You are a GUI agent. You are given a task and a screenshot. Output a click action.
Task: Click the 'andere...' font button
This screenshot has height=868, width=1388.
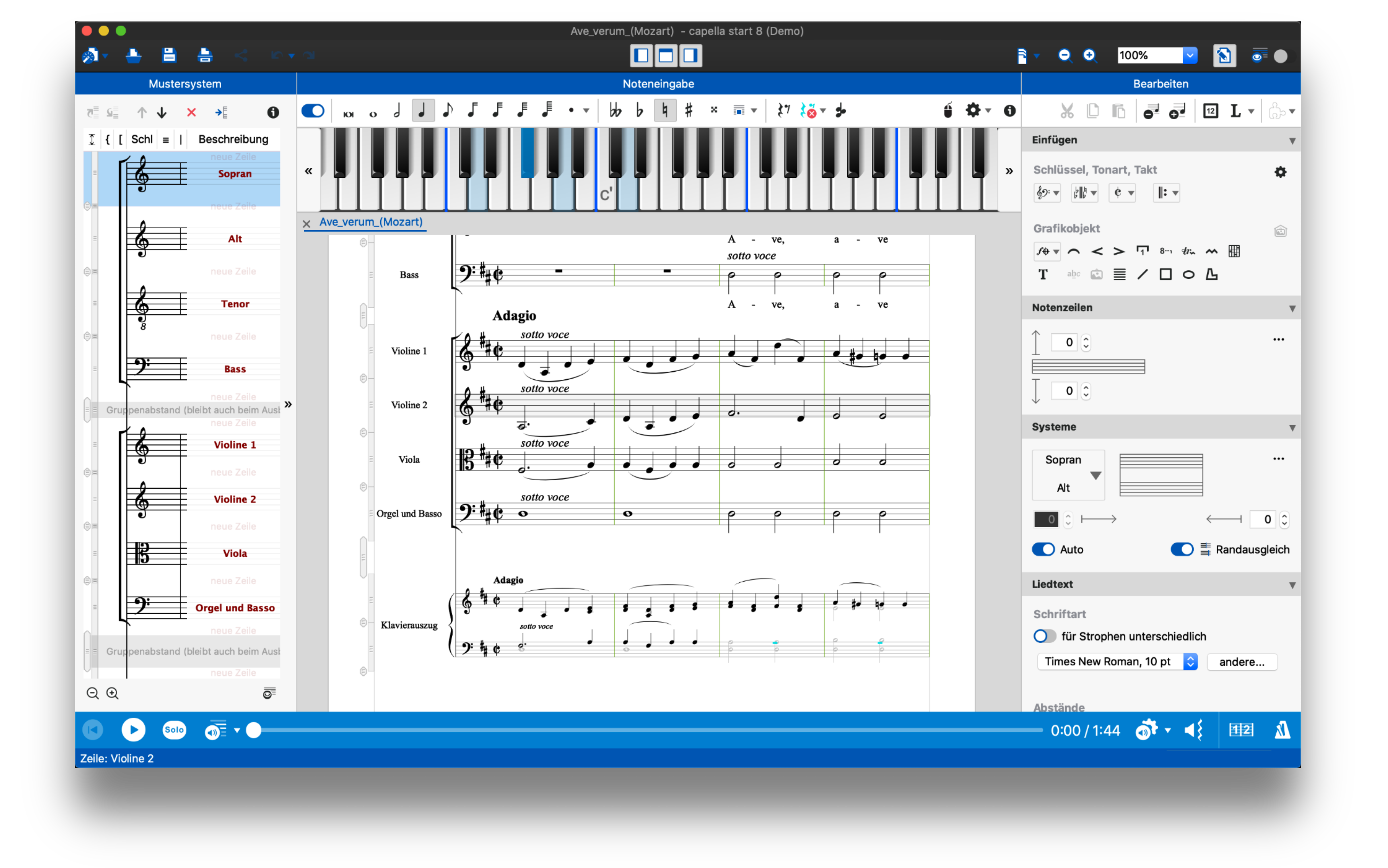[1241, 661]
